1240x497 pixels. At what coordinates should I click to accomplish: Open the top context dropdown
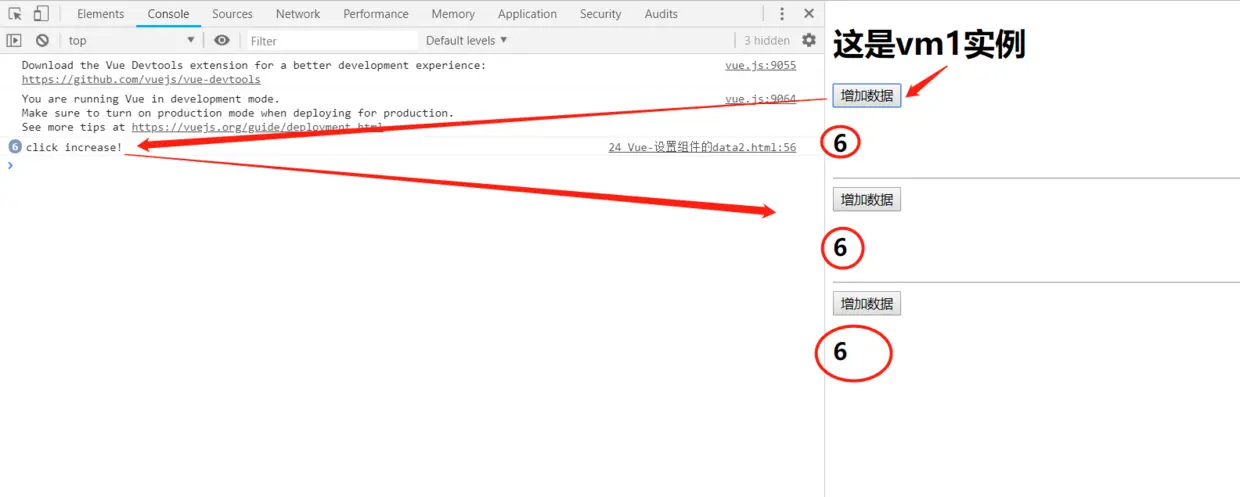(131, 41)
